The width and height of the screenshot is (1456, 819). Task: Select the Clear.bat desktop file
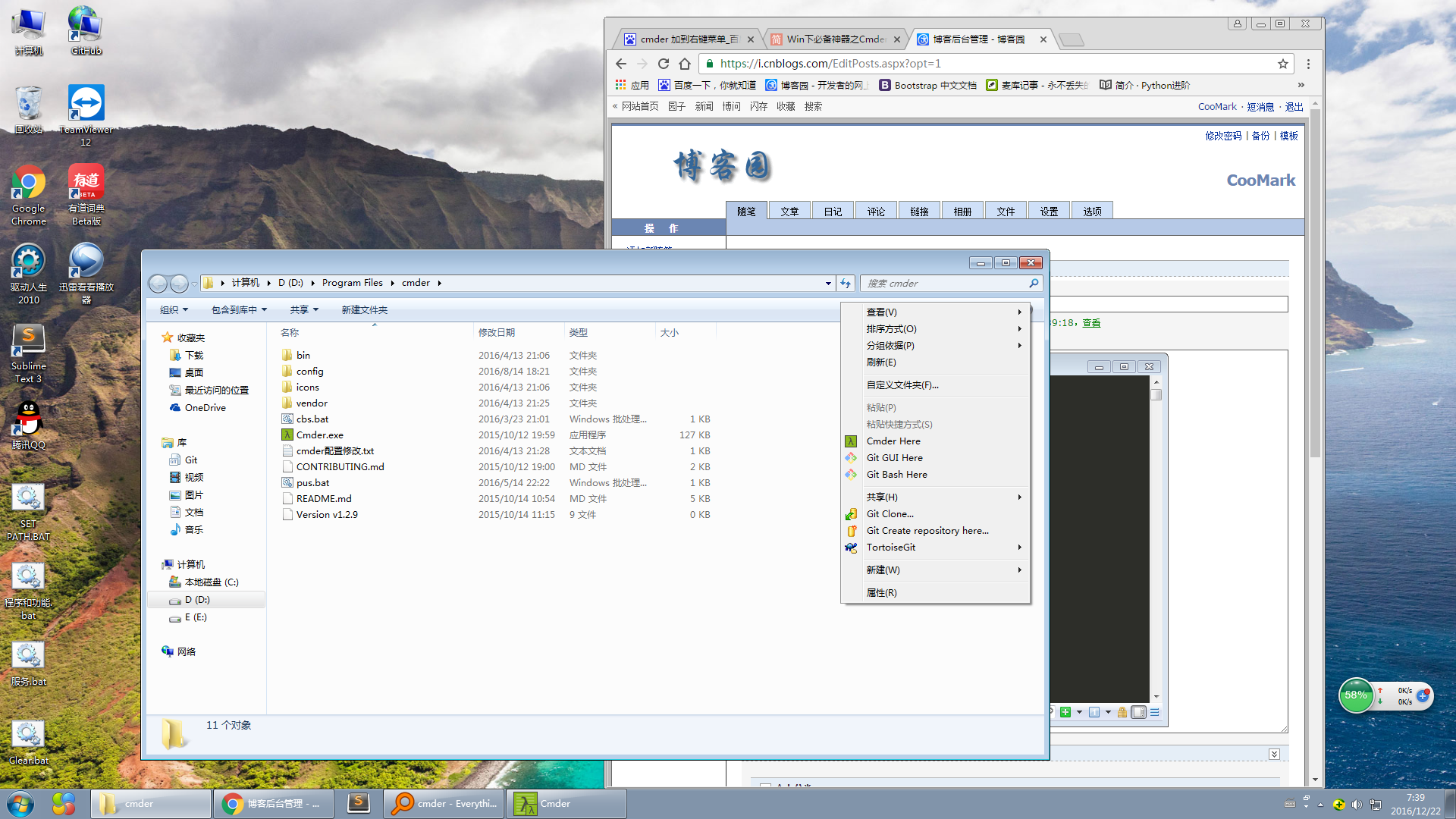[28, 742]
